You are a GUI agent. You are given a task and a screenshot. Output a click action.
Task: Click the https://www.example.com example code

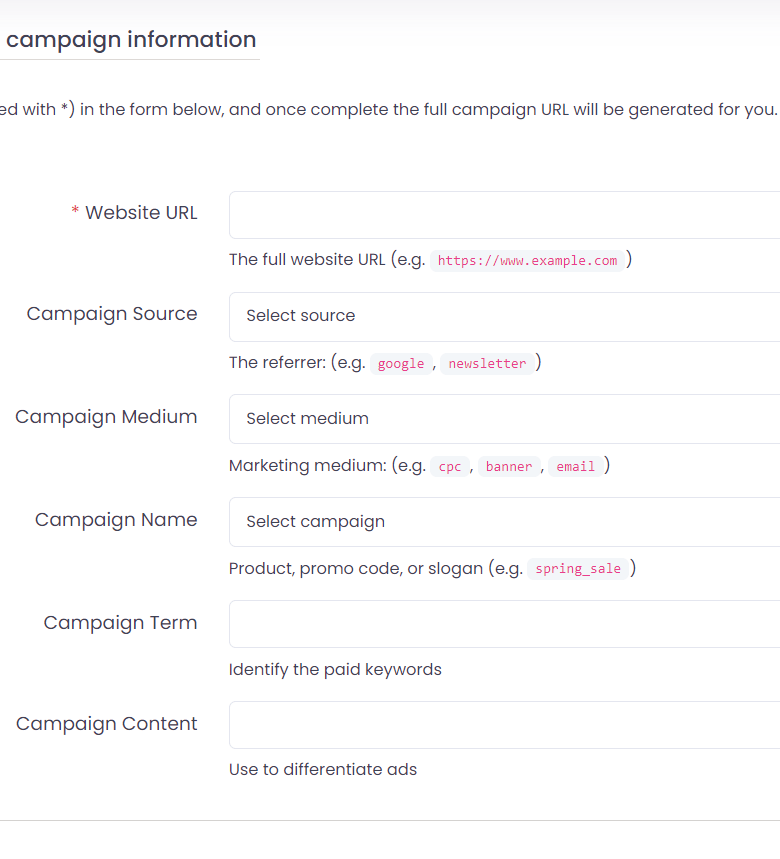pos(528,260)
